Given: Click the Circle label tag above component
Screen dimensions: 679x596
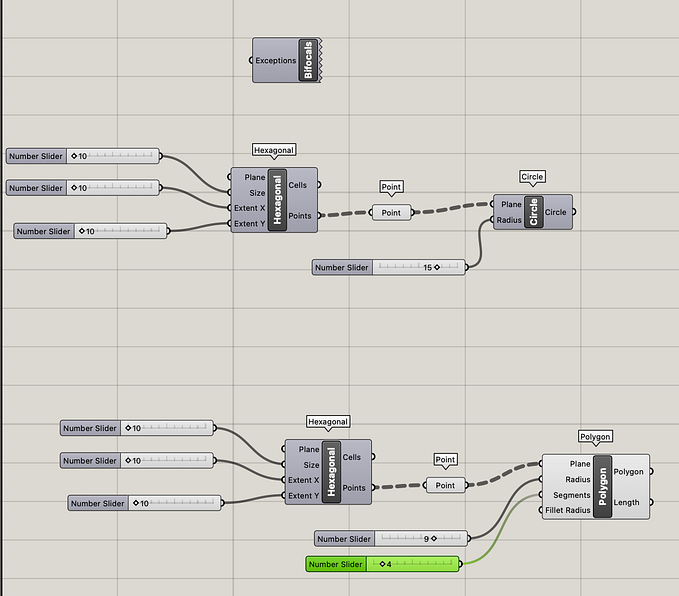Looking at the screenshot, I should click(x=532, y=177).
